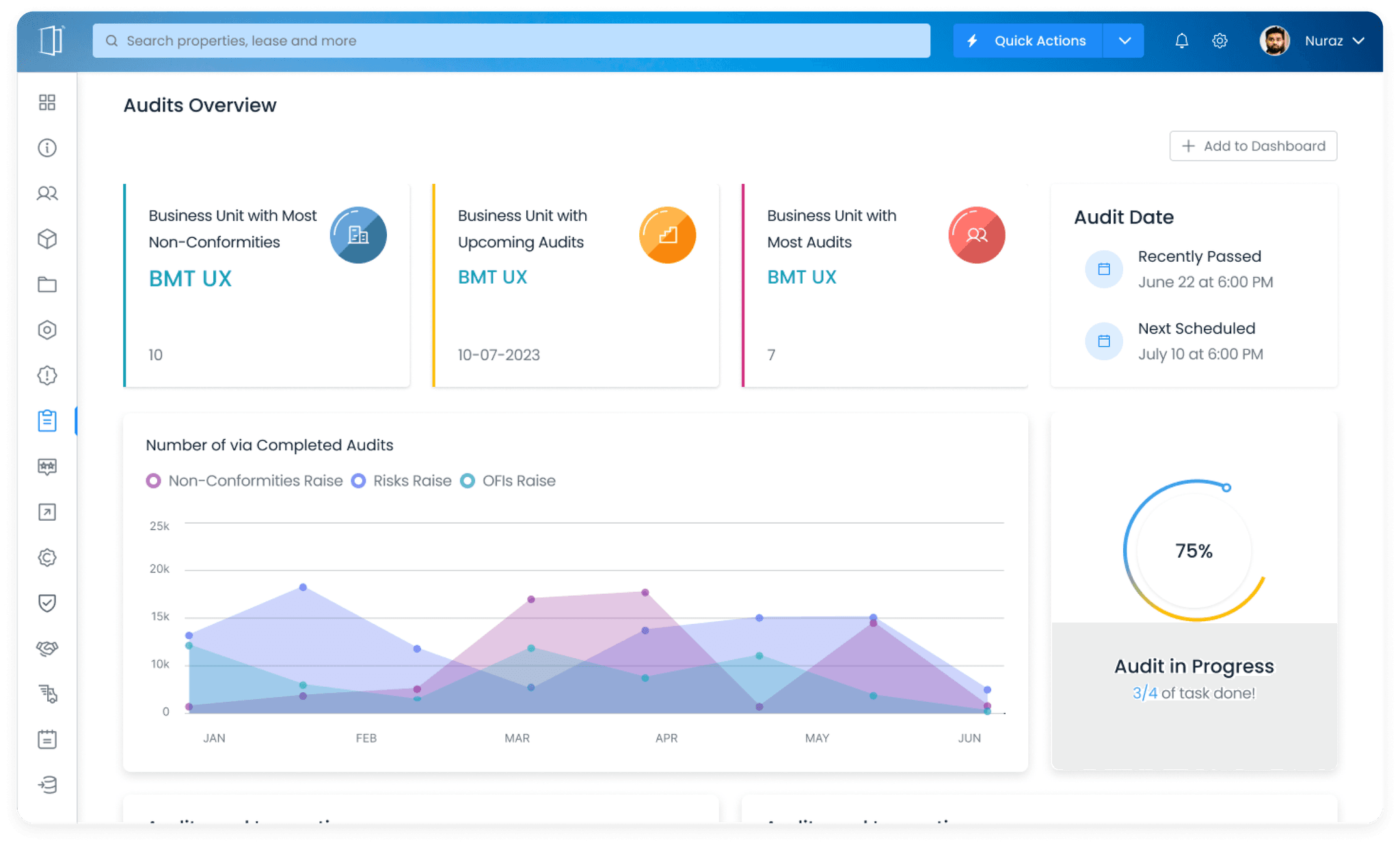Open the handshake icon in sidebar
The height and width of the screenshot is (846, 1400).
47,648
